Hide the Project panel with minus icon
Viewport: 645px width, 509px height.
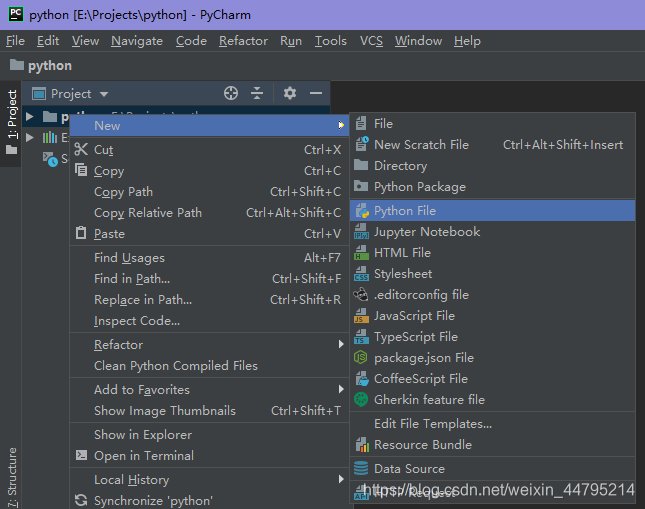click(316, 93)
